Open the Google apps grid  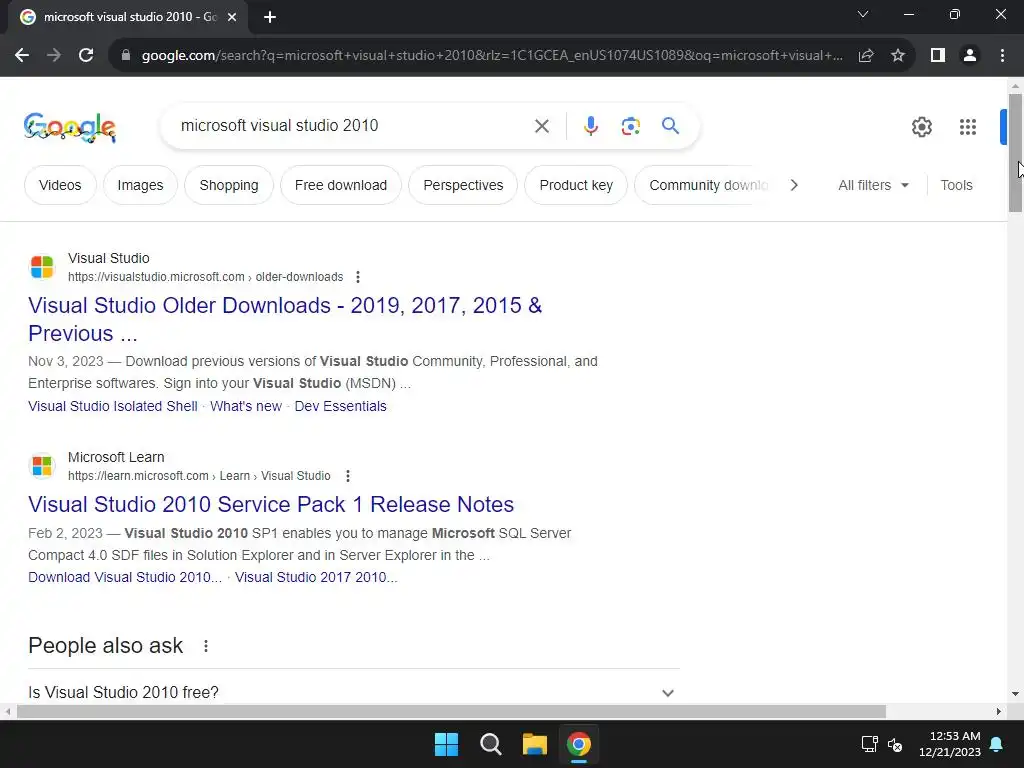tap(968, 127)
